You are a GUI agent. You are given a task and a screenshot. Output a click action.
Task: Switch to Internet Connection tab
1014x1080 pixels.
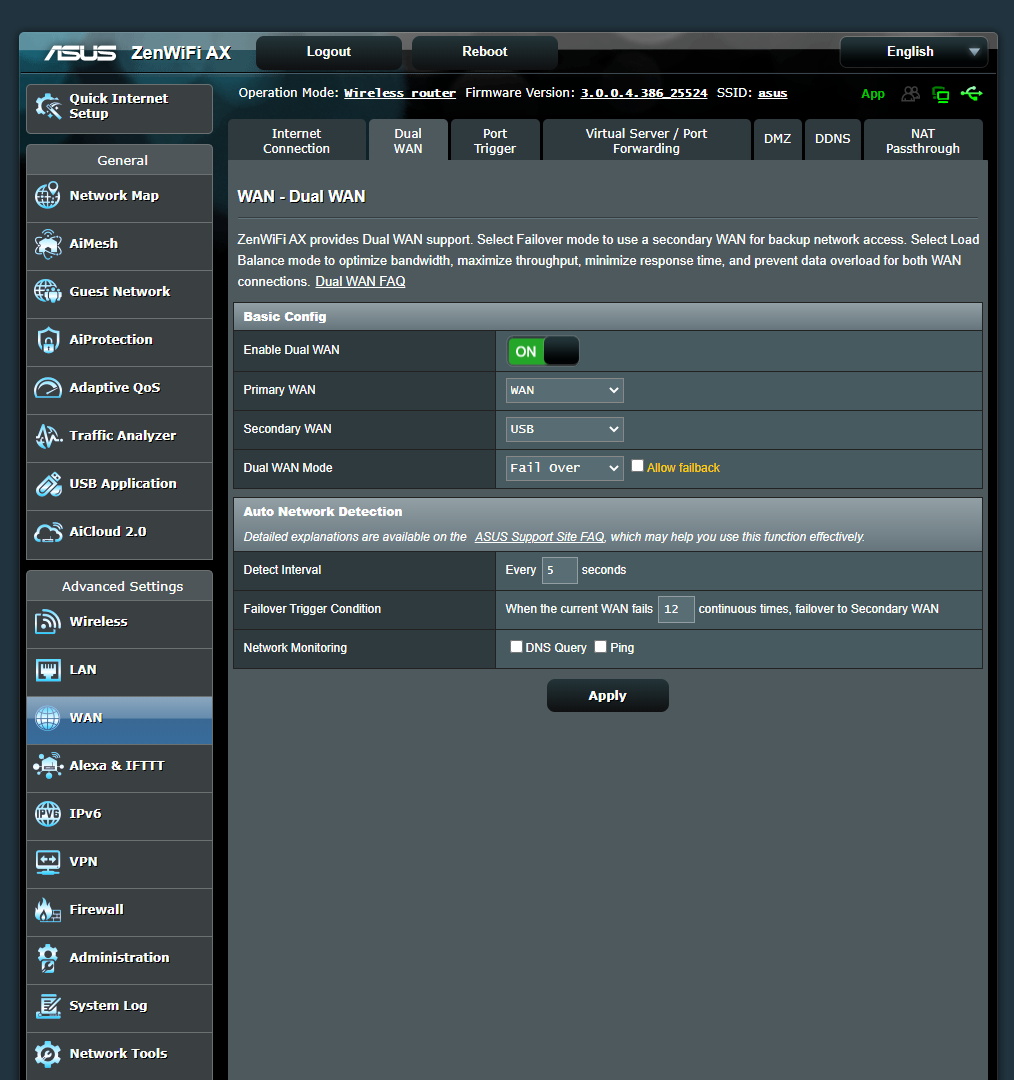tap(296, 141)
